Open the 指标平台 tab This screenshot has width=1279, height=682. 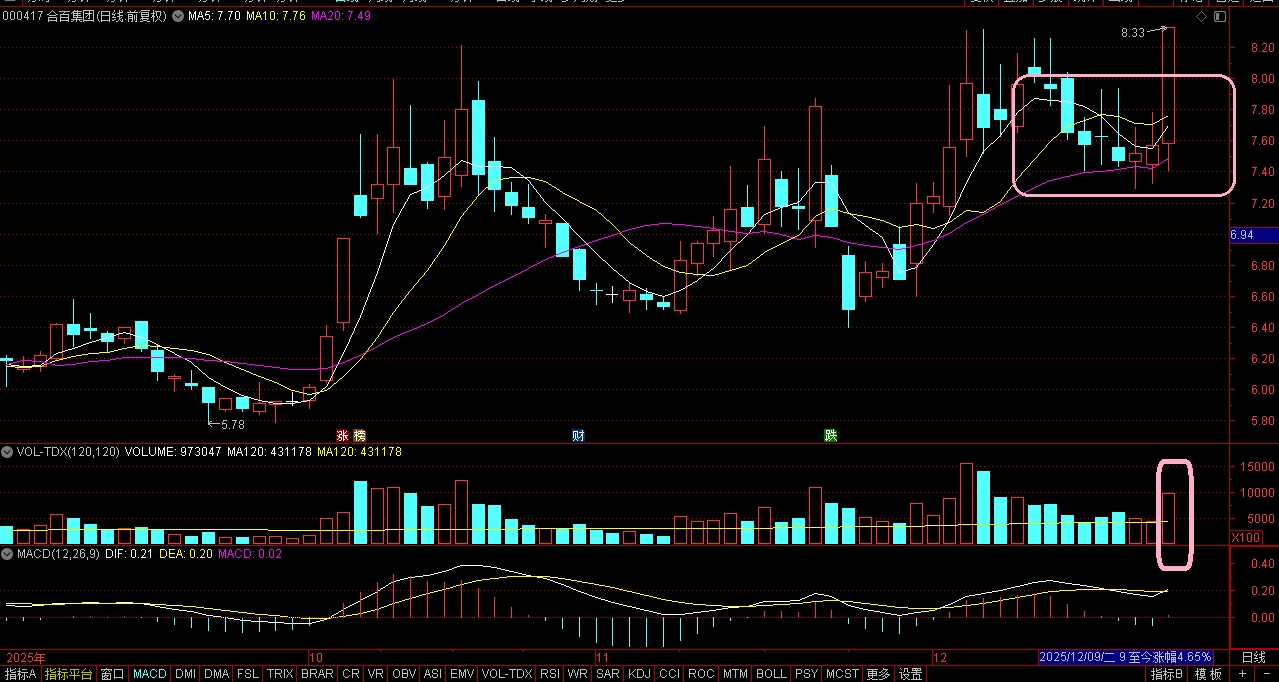click(69, 674)
